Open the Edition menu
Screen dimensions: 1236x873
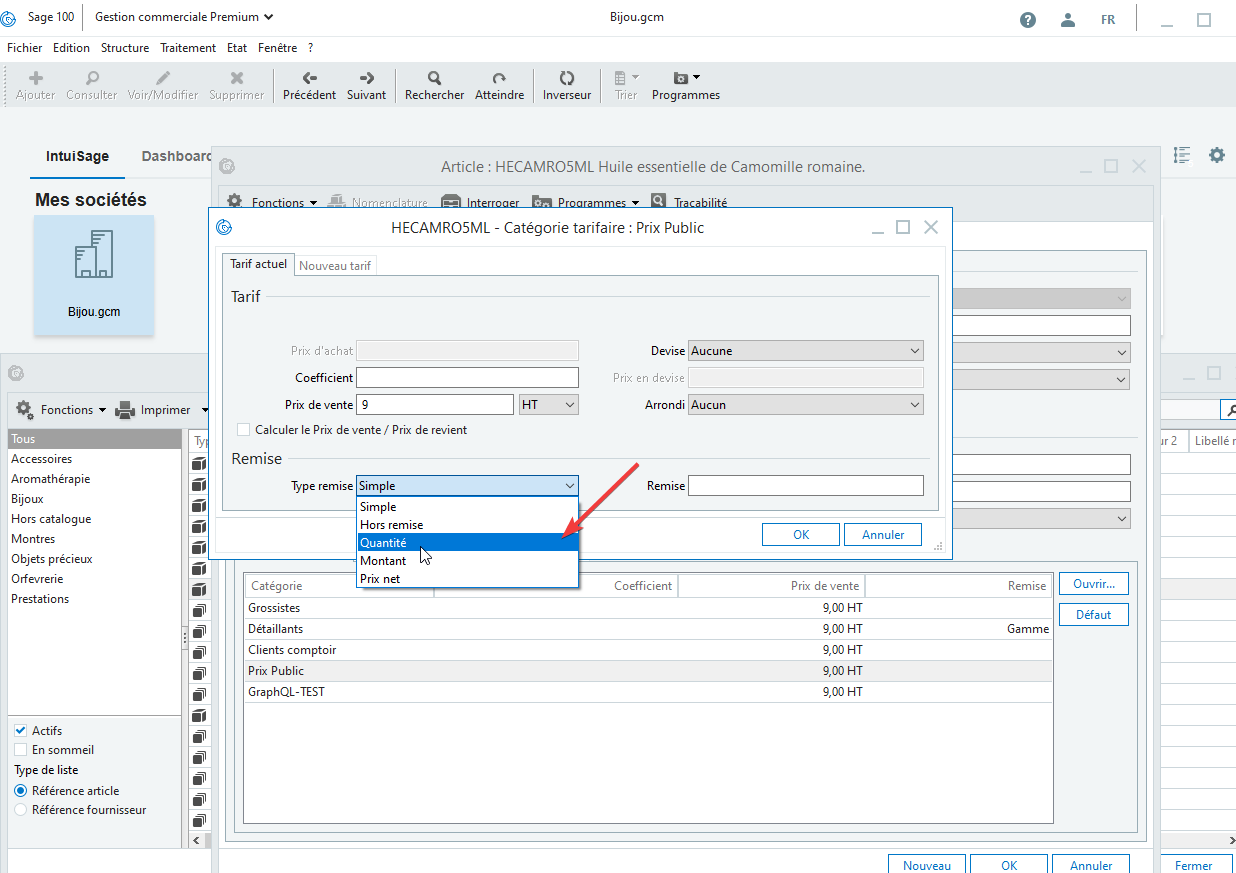pos(71,48)
